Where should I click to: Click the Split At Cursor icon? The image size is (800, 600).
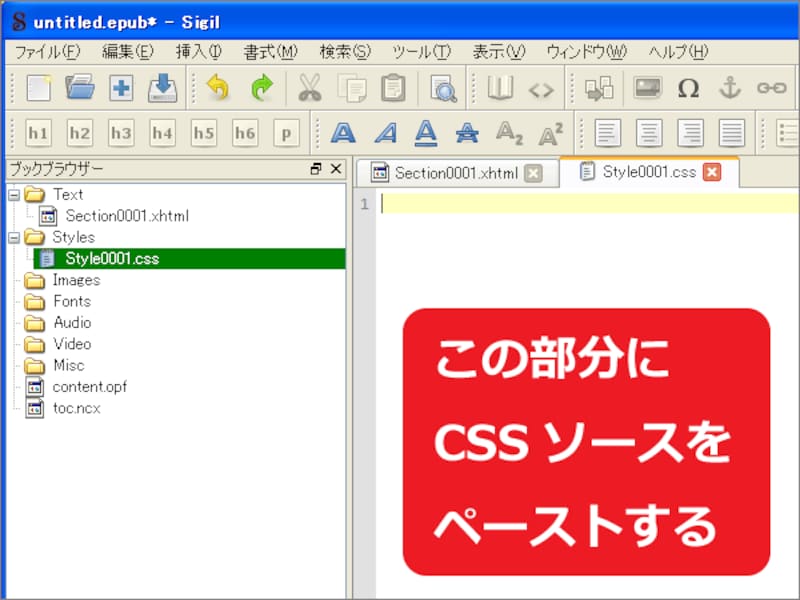coord(600,88)
